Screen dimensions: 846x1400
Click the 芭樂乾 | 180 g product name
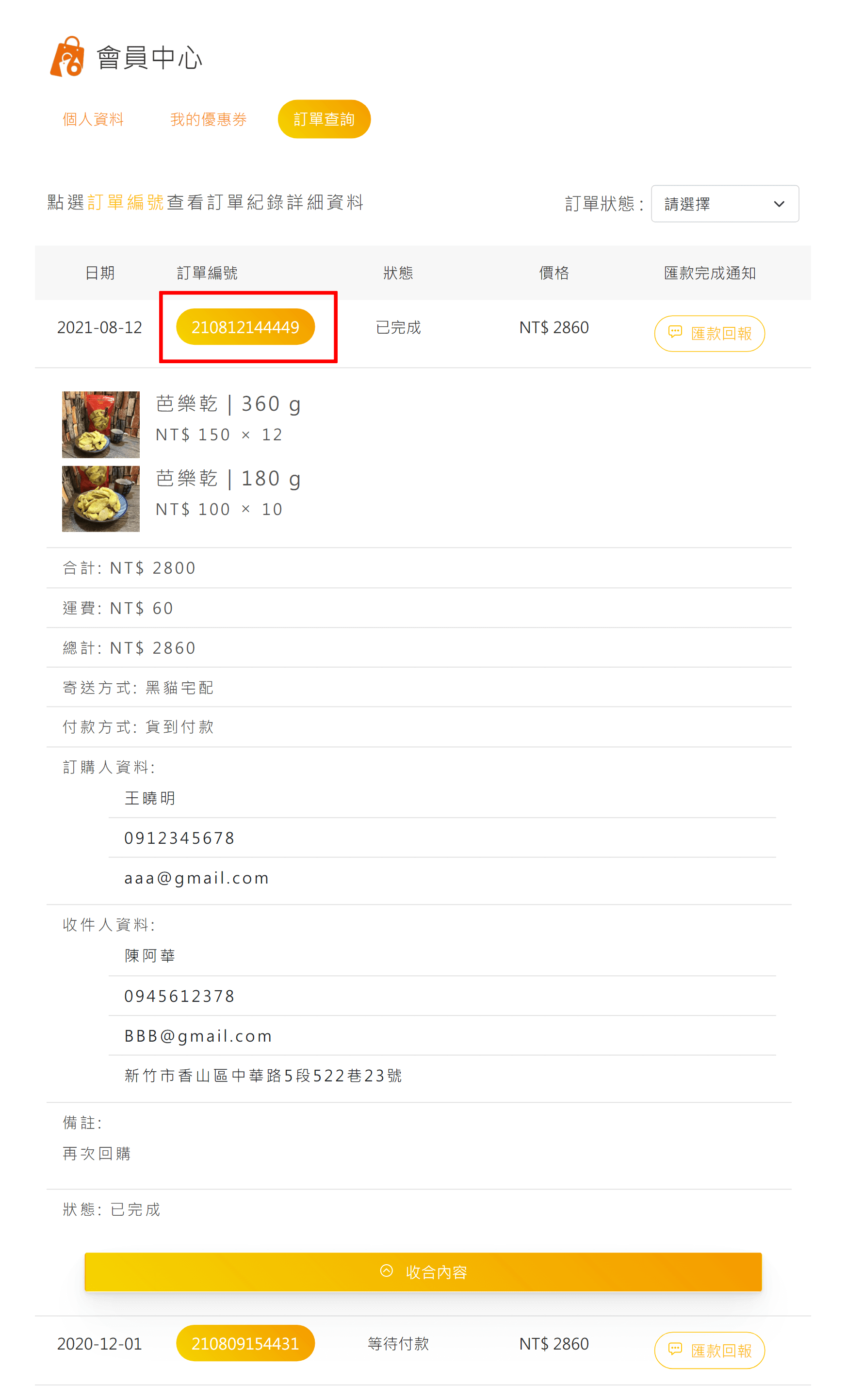pyautogui.click(x=228, y=479)
